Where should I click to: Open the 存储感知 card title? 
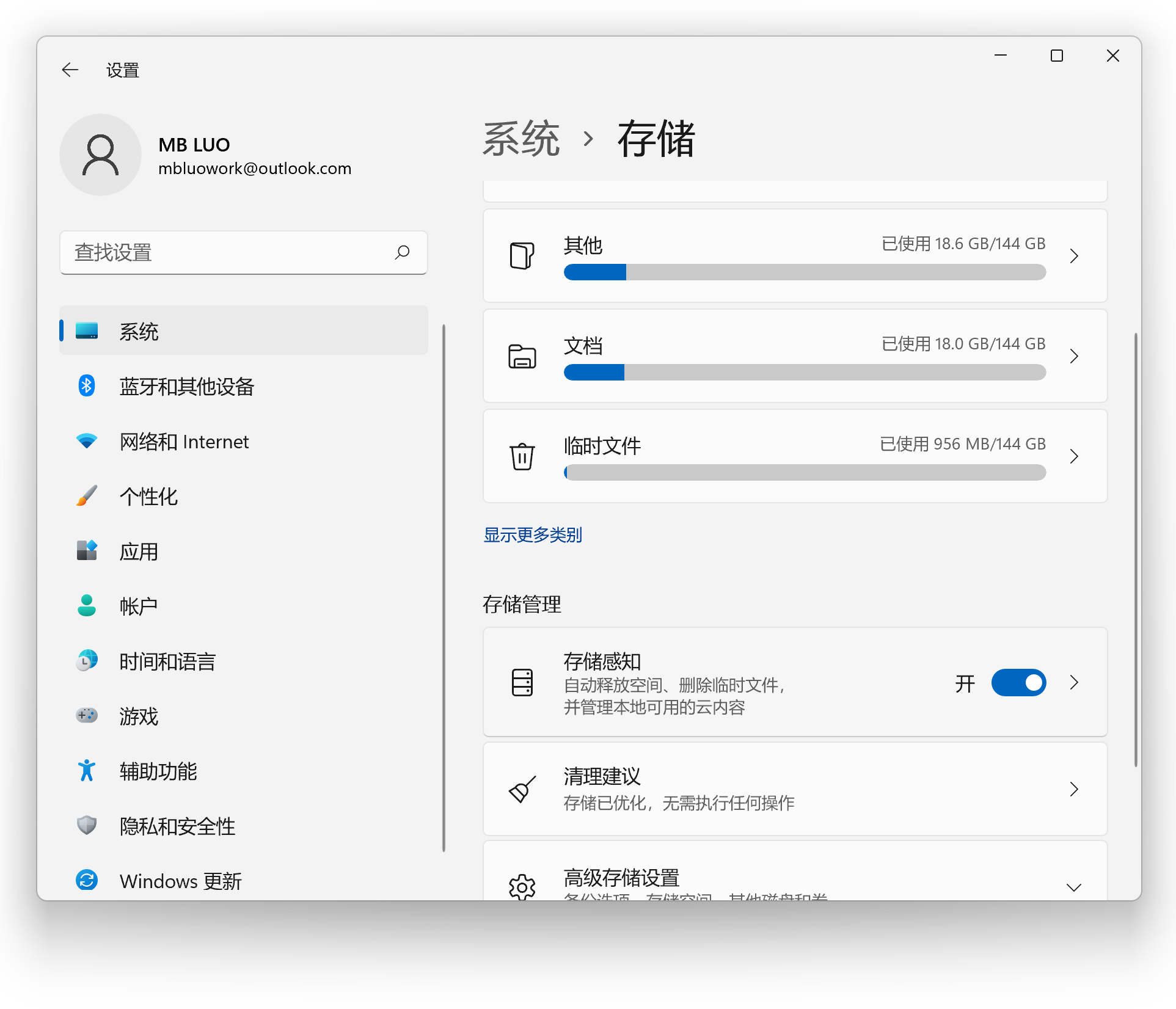click(602, 661)
